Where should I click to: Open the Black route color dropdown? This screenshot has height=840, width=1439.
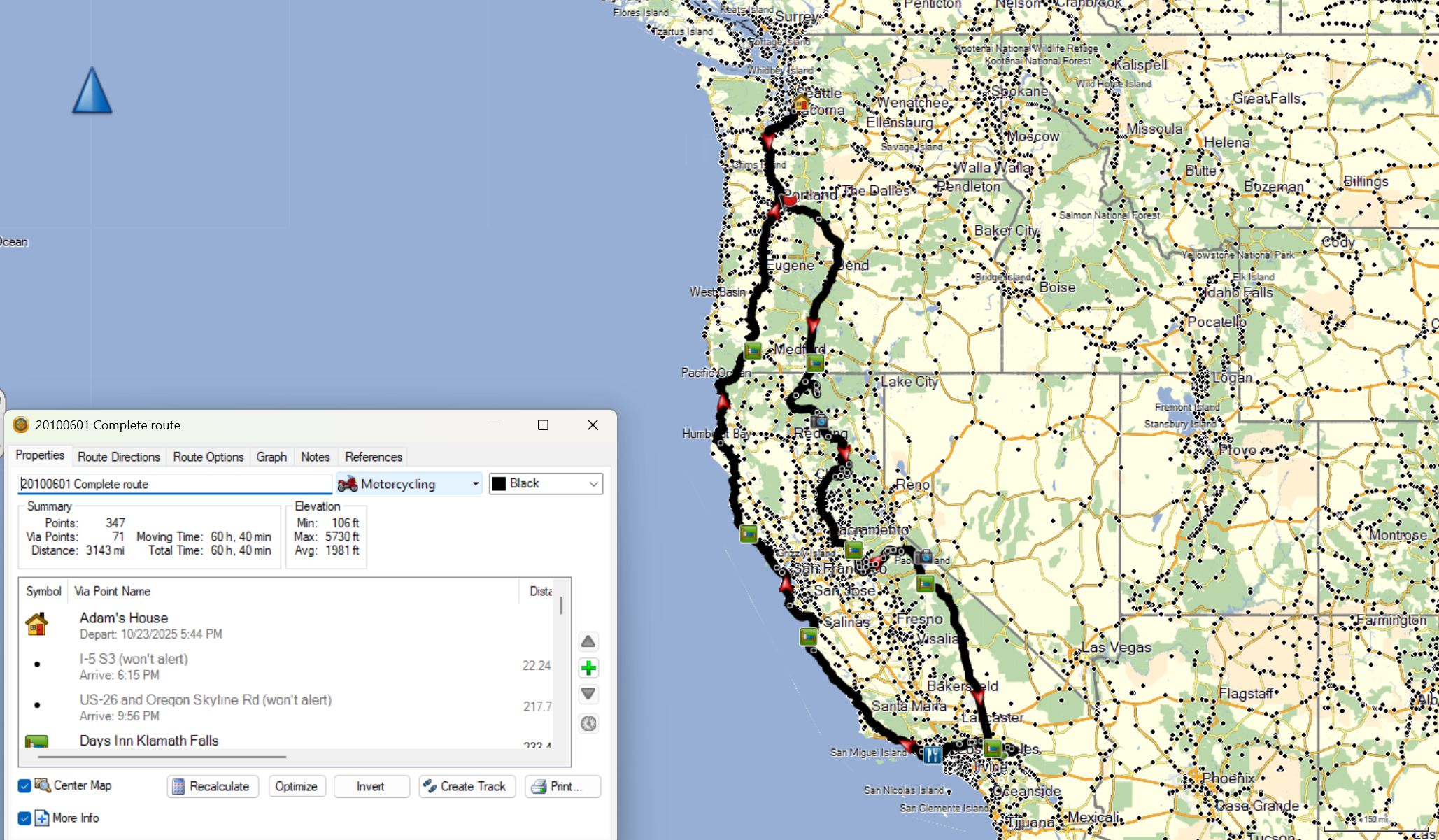coord(546,484)
